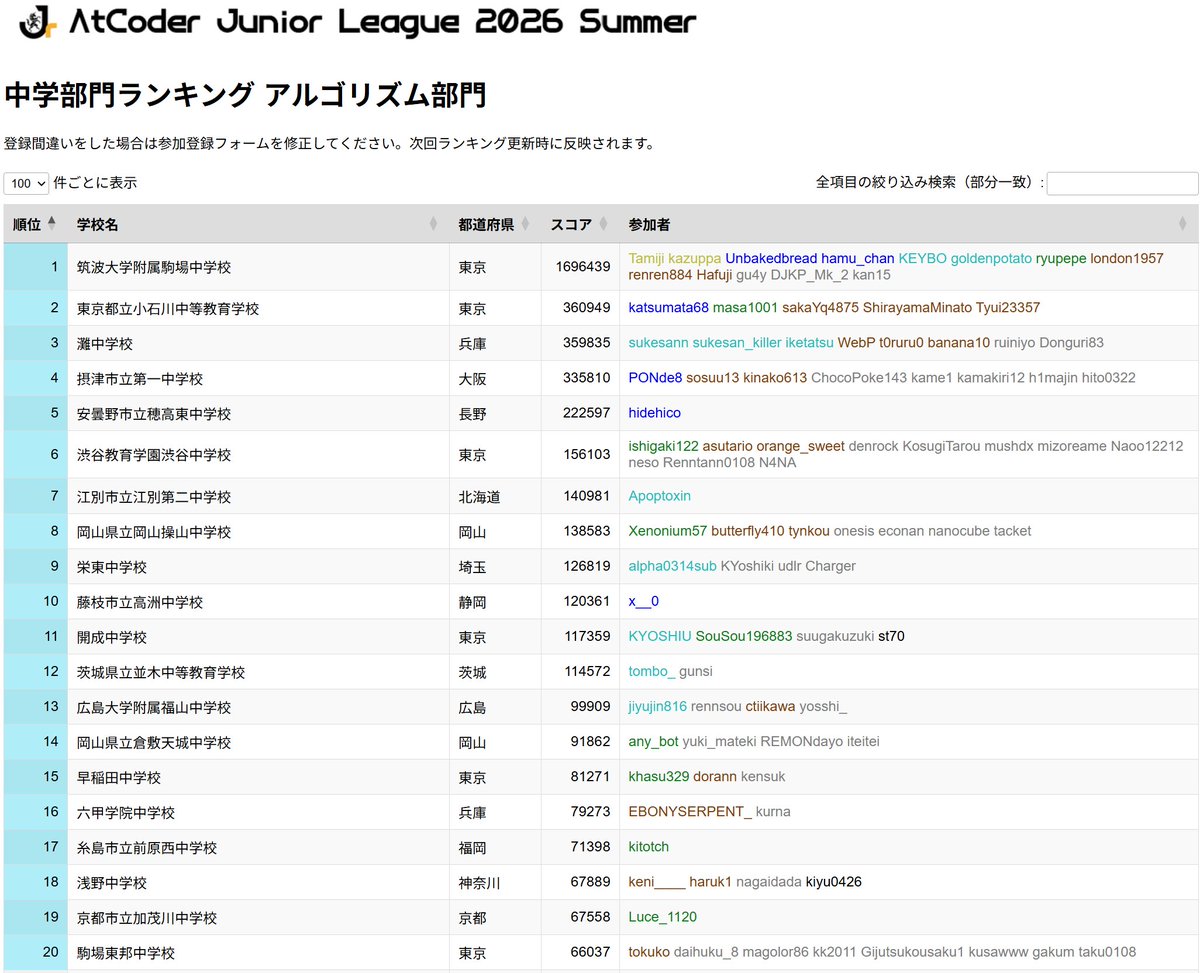Select school name 栄東中学校
Viewport: 1200px width, 973px height.
pos(112,566)
